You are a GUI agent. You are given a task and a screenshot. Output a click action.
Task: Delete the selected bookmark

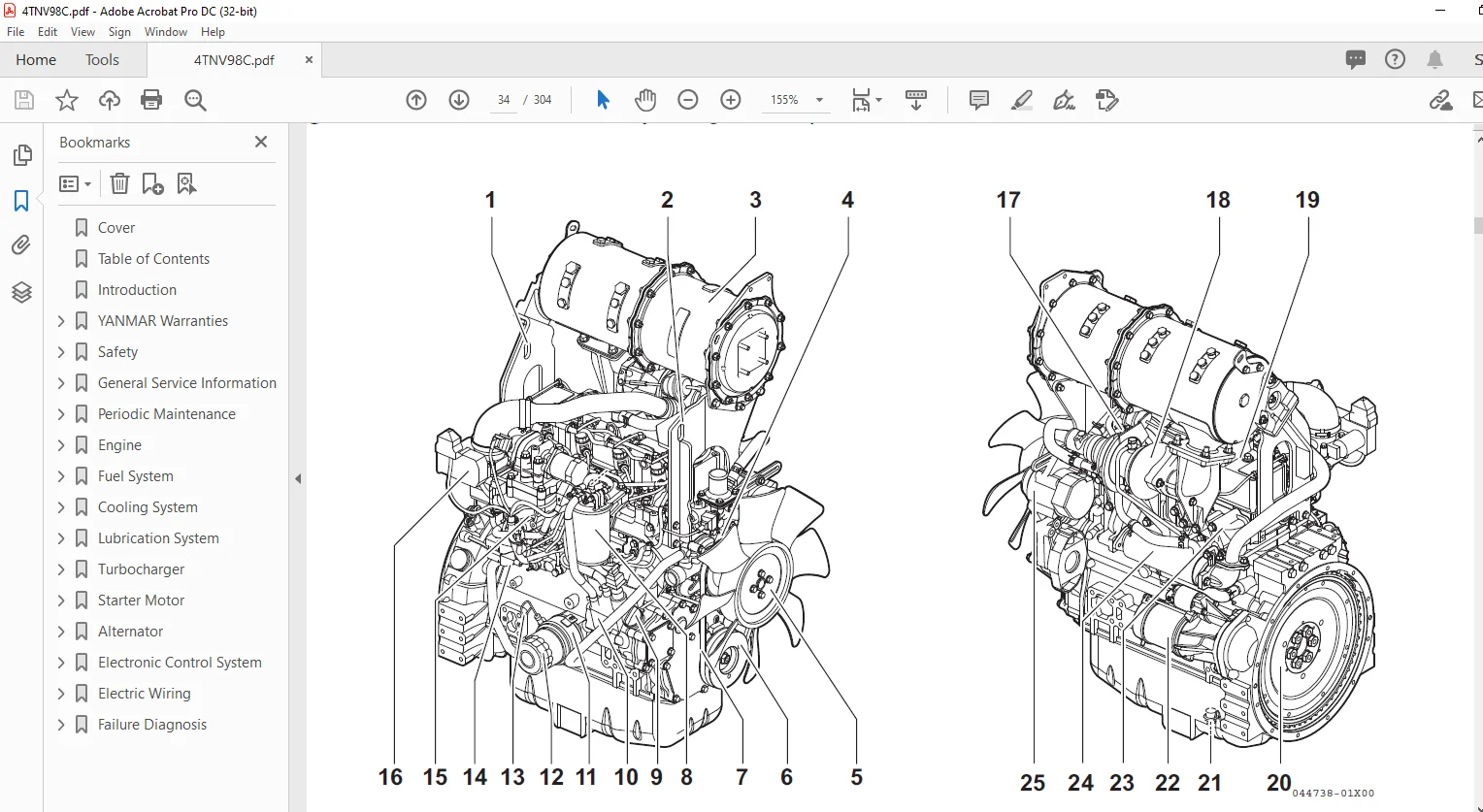119,183
